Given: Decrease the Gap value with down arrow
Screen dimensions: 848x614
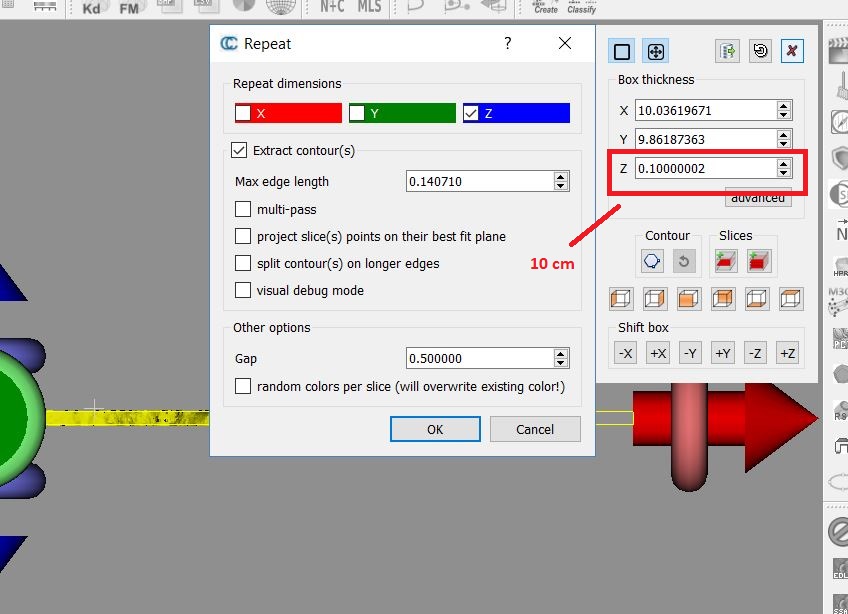Looking at the screenshot, I should [x=561, y=363].
